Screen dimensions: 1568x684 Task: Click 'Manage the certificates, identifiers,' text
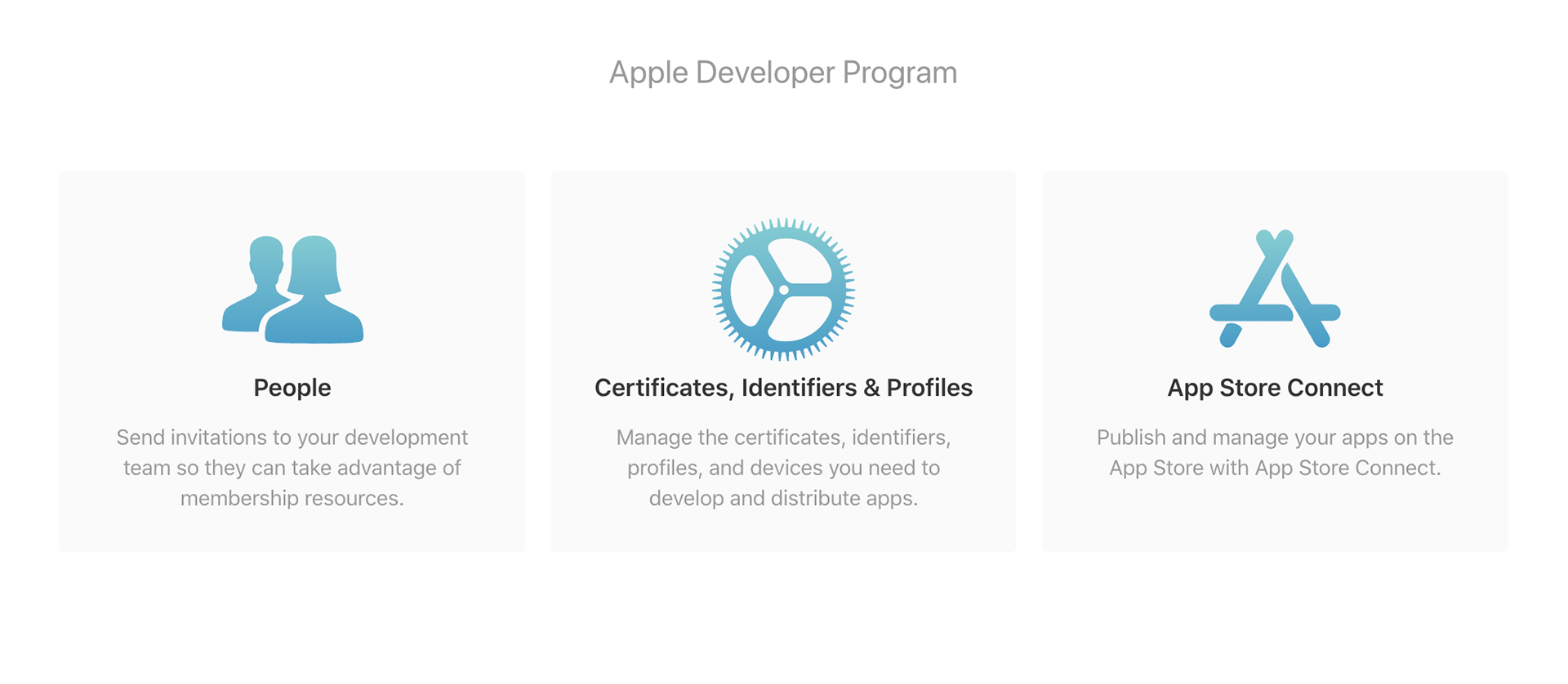[x=783, y=437]
